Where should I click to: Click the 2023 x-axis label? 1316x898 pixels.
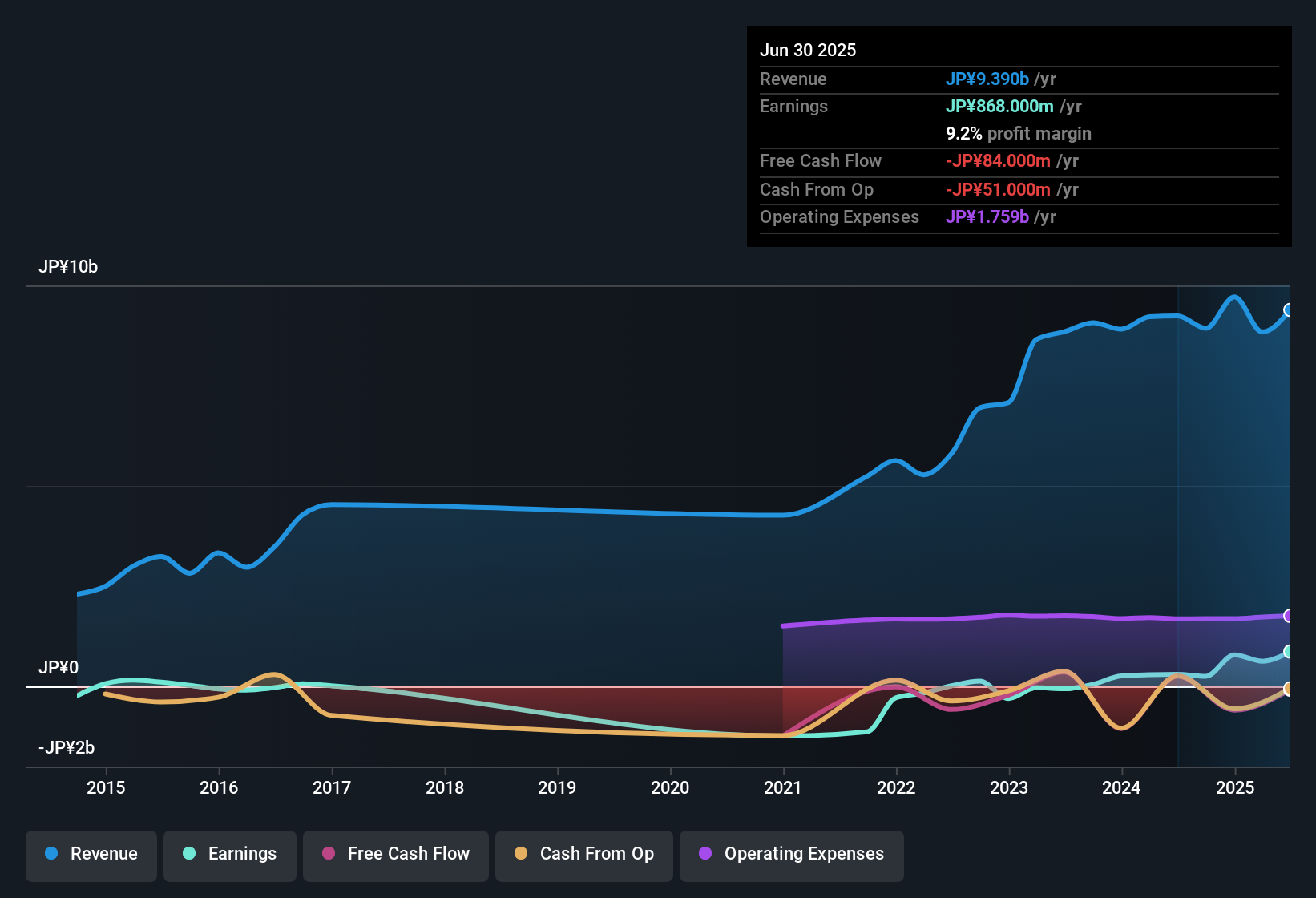click(x=1009, y=787)
